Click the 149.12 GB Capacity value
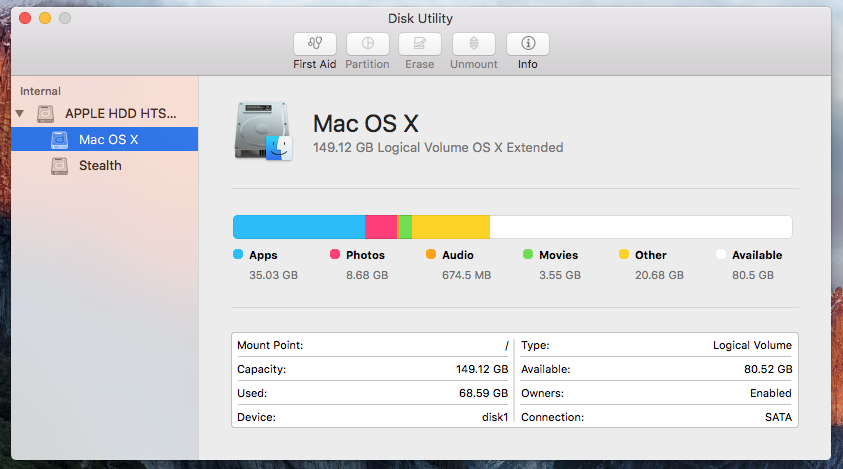The width and height of the screenshot is (843, 469). point(482,369)
